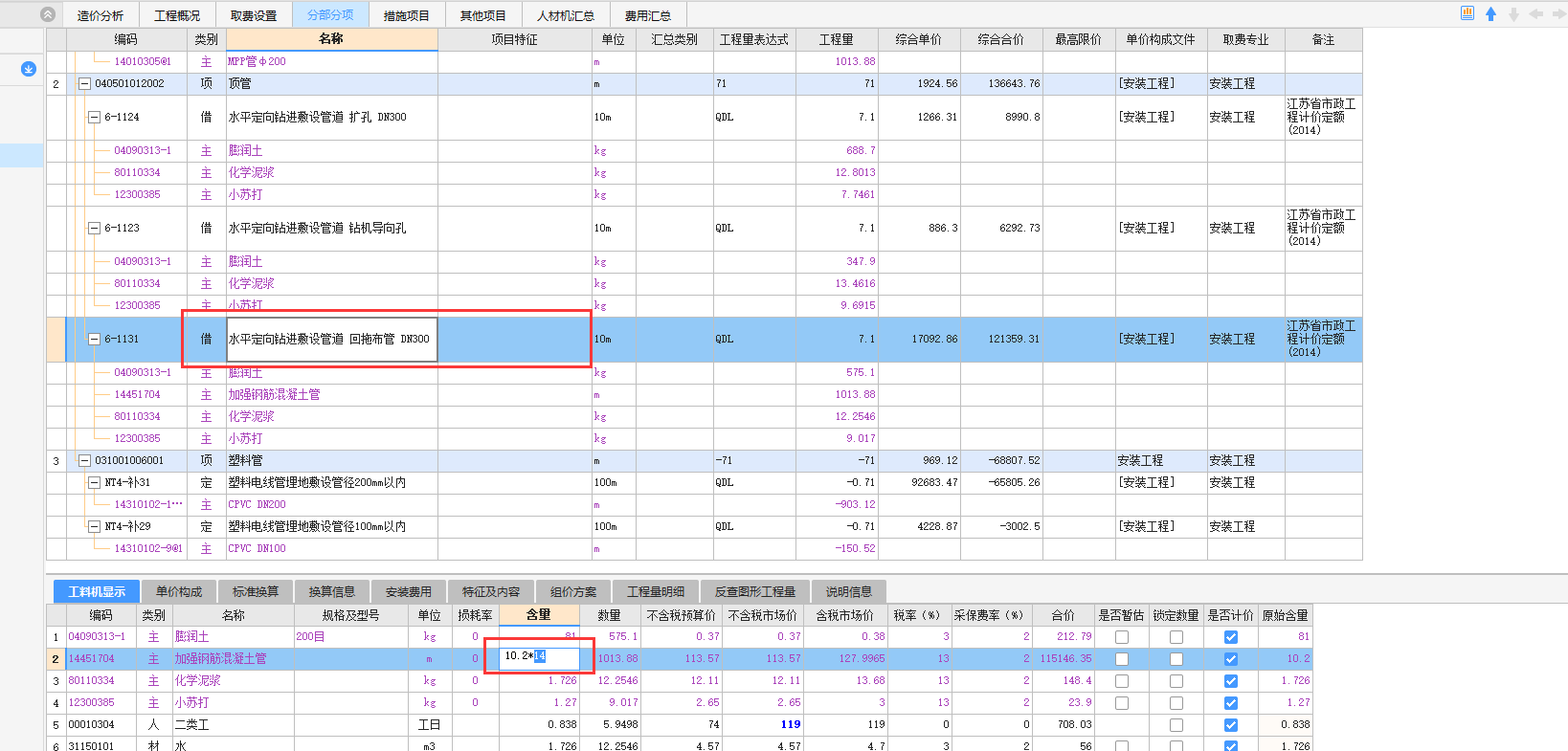The width and height of the screenshot is (1568, 751).
Task: Open the 组价方案 bottom tab
Action: click(x=573, y=591)
